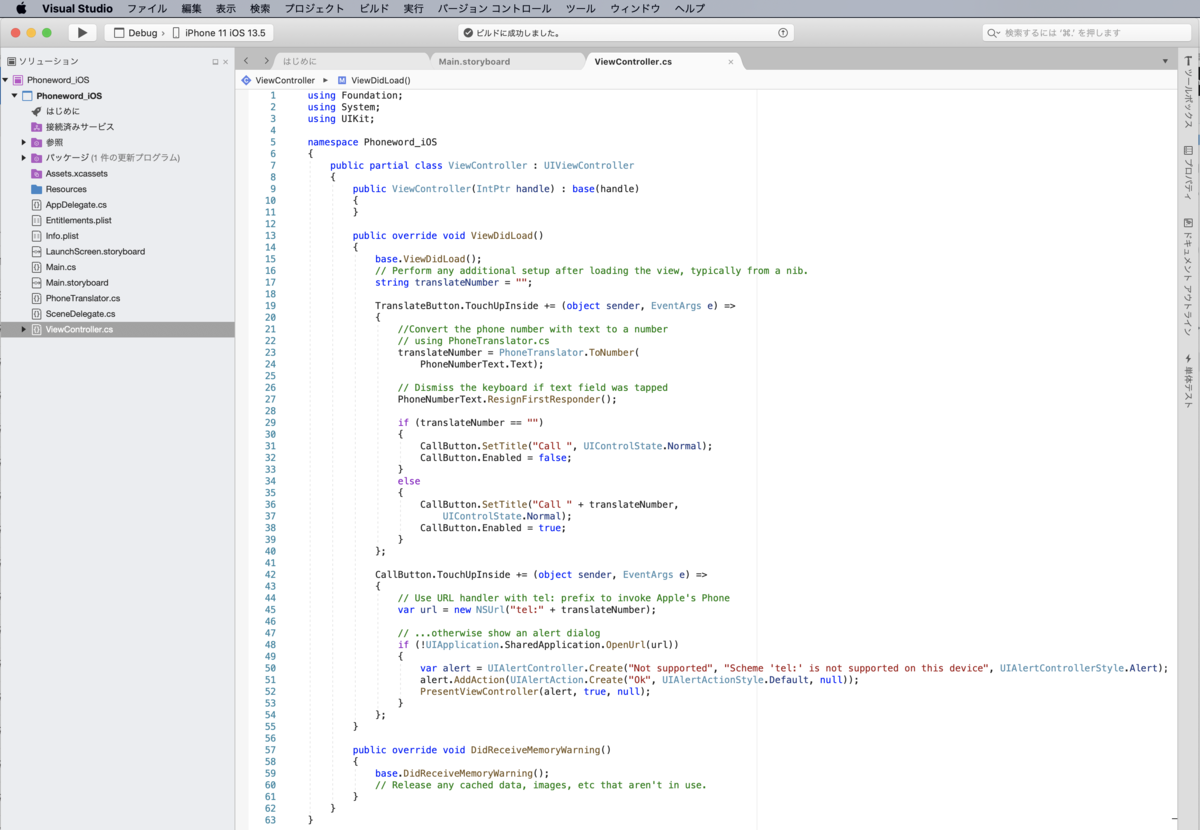
Task: Navigate back with the left arrow
Action: click(246, 61)
